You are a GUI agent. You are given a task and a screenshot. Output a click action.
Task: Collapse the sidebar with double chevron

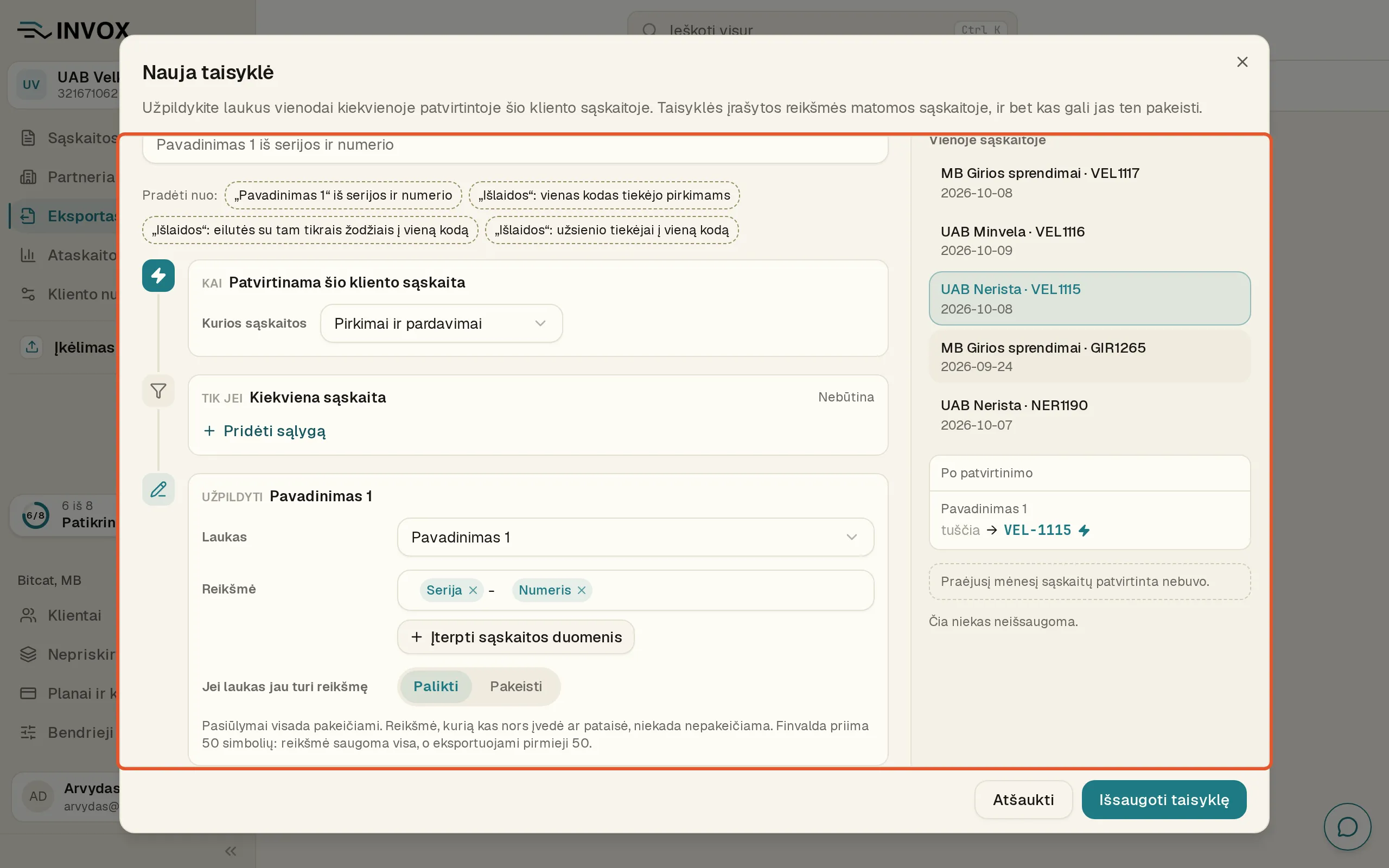tap(231, 851)
